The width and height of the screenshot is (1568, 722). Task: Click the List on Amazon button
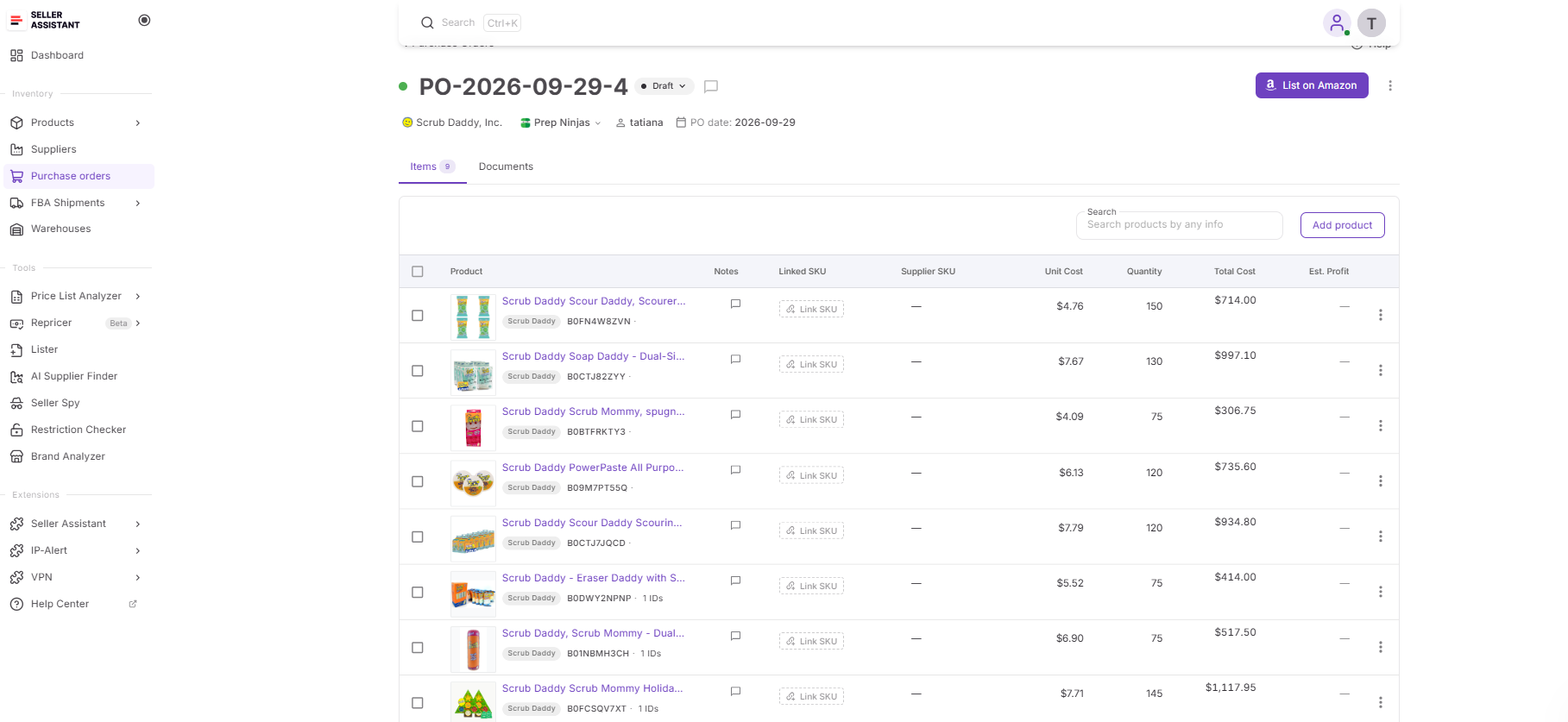(1312, 85)
